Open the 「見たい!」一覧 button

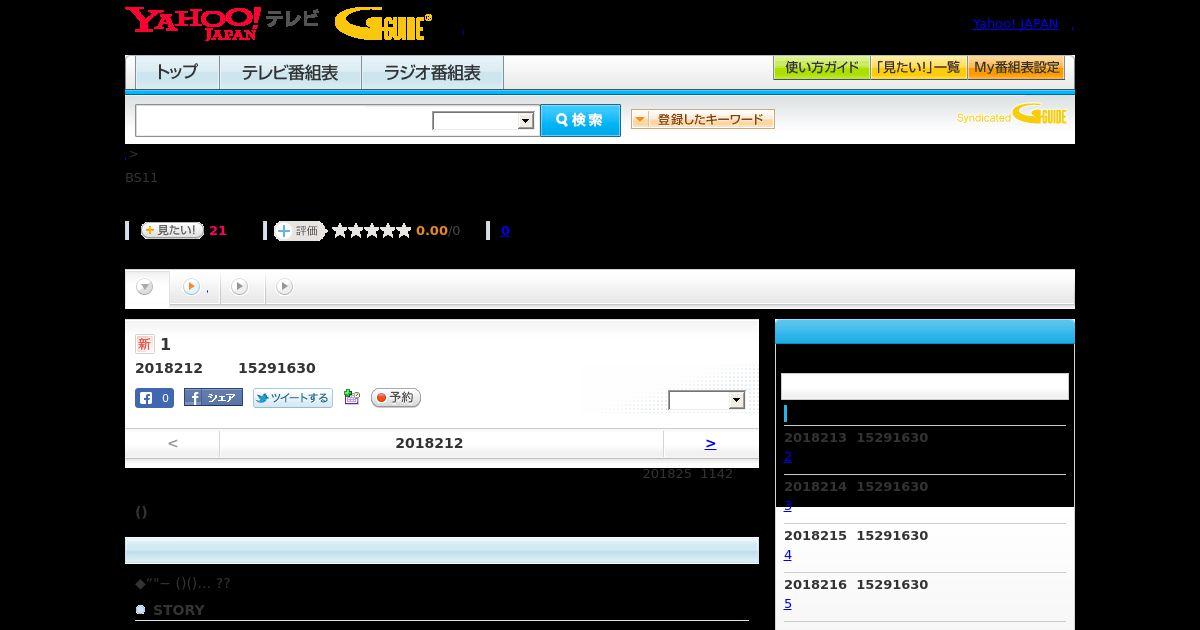pyautogui.click(x=919, y=68)
